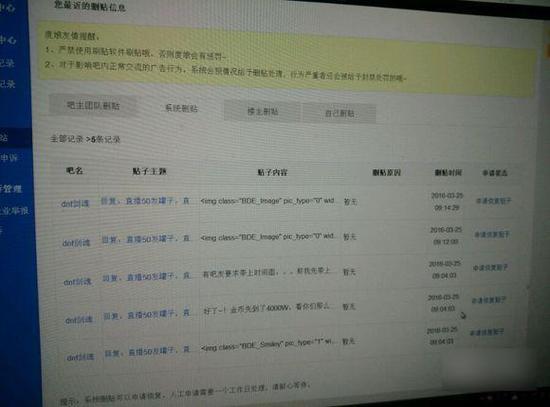Open the 申诉 item in left sidebar

point(9,158)
